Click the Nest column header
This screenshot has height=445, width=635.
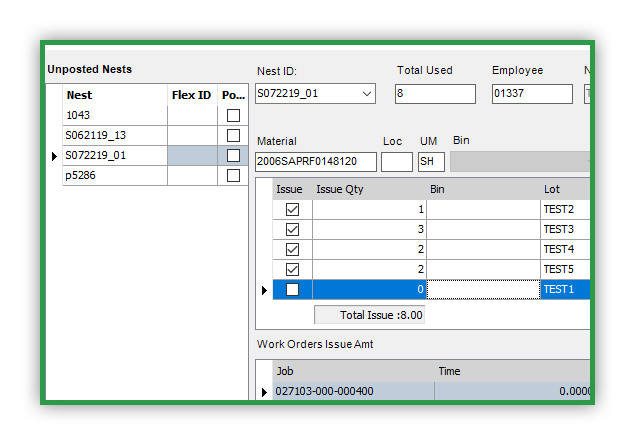click(115, 95)
